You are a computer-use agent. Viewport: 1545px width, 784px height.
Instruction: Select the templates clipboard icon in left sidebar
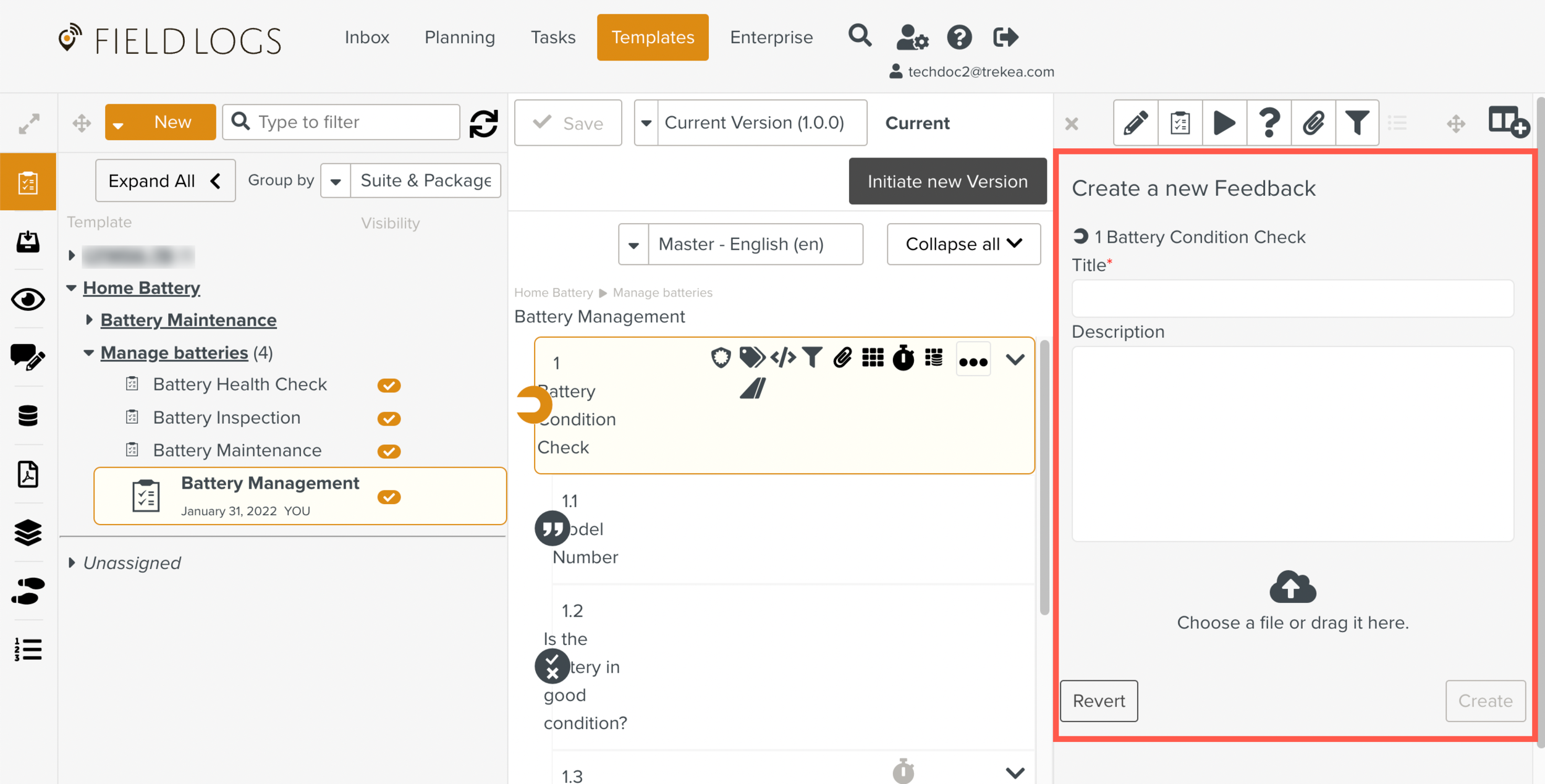28,182
